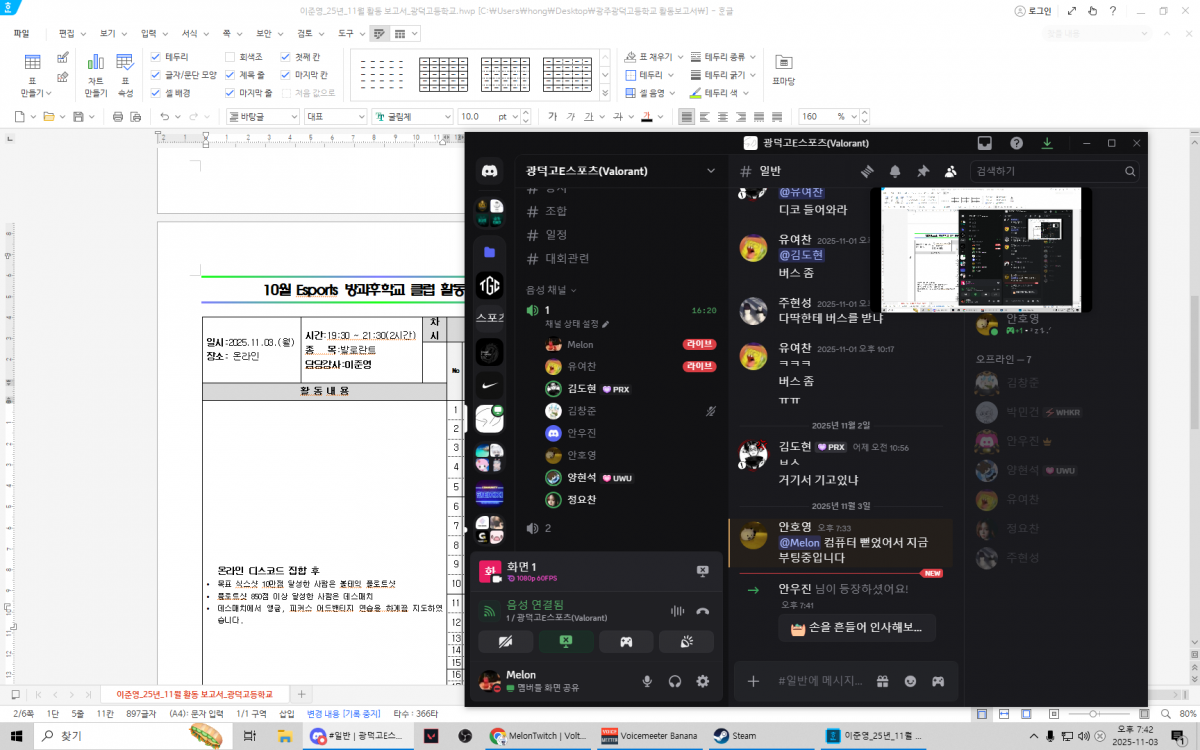Mute the microphone in Discord
This screenshot has height=750, width=1200.
pyautogui.click(x=647, y=682)
